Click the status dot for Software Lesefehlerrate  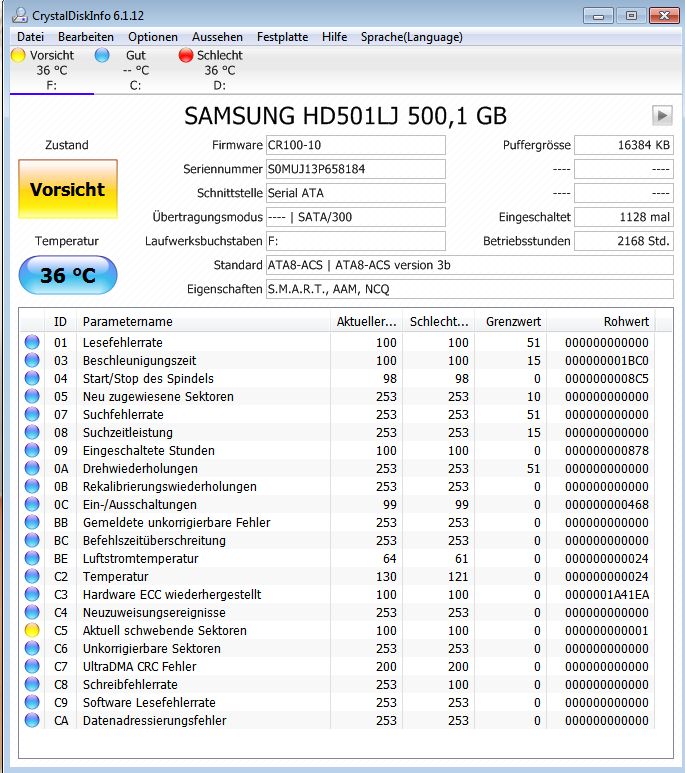tap(32, 702)
